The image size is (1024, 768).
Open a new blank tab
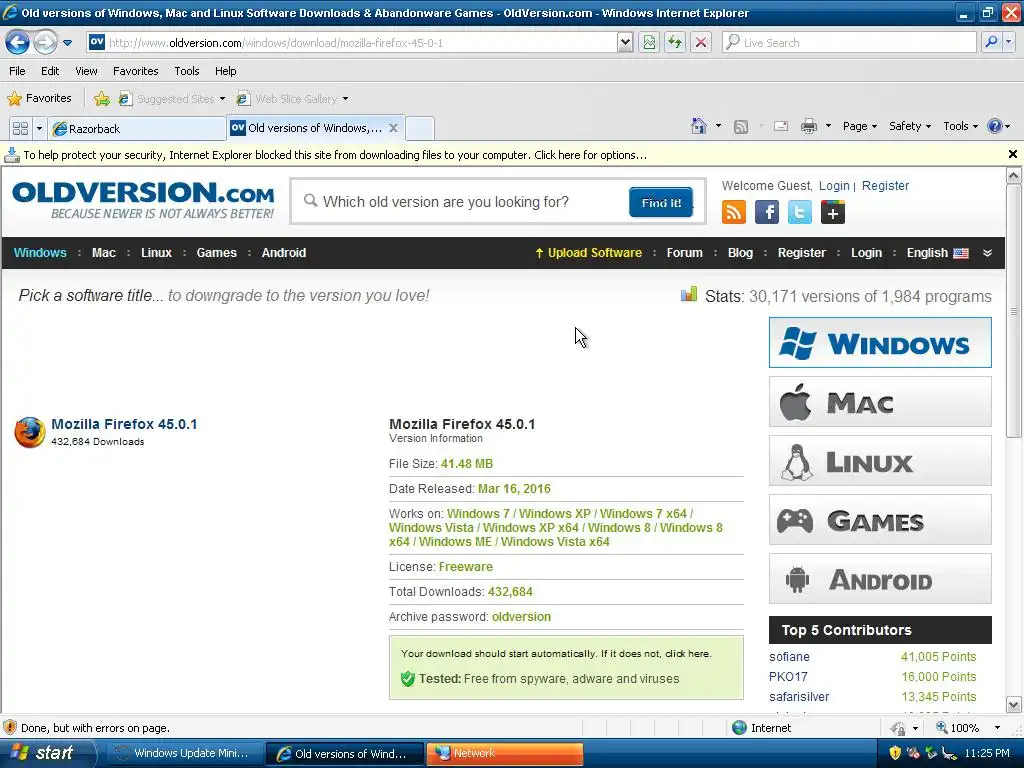420,129
